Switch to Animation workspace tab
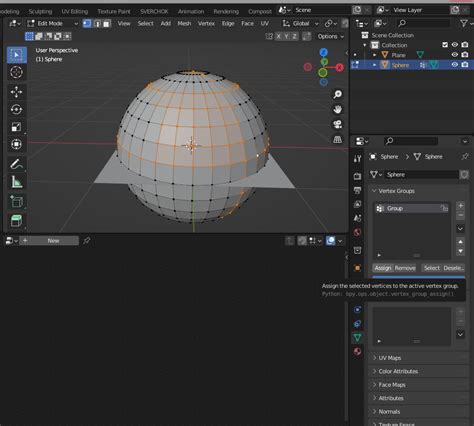474x426 pixels. click(191, 12)
